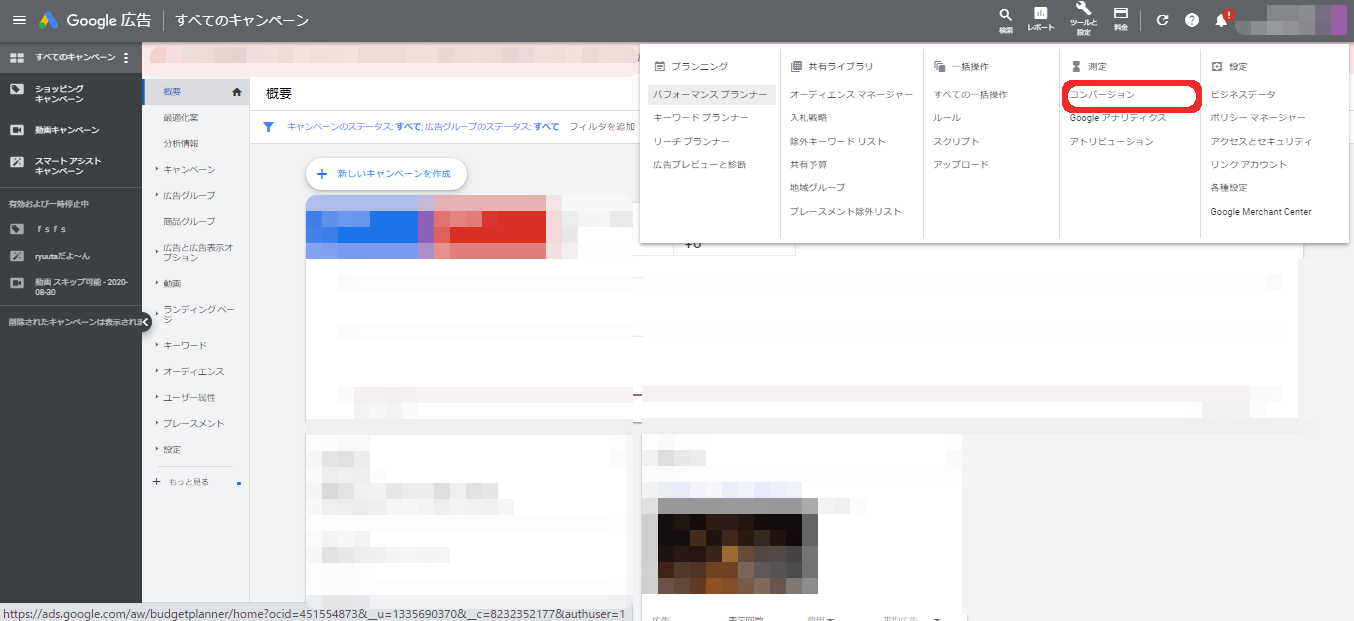Open 共有予算 menu entry
This screenshot has height=621, width=1354.
click(x=808, y=165)
